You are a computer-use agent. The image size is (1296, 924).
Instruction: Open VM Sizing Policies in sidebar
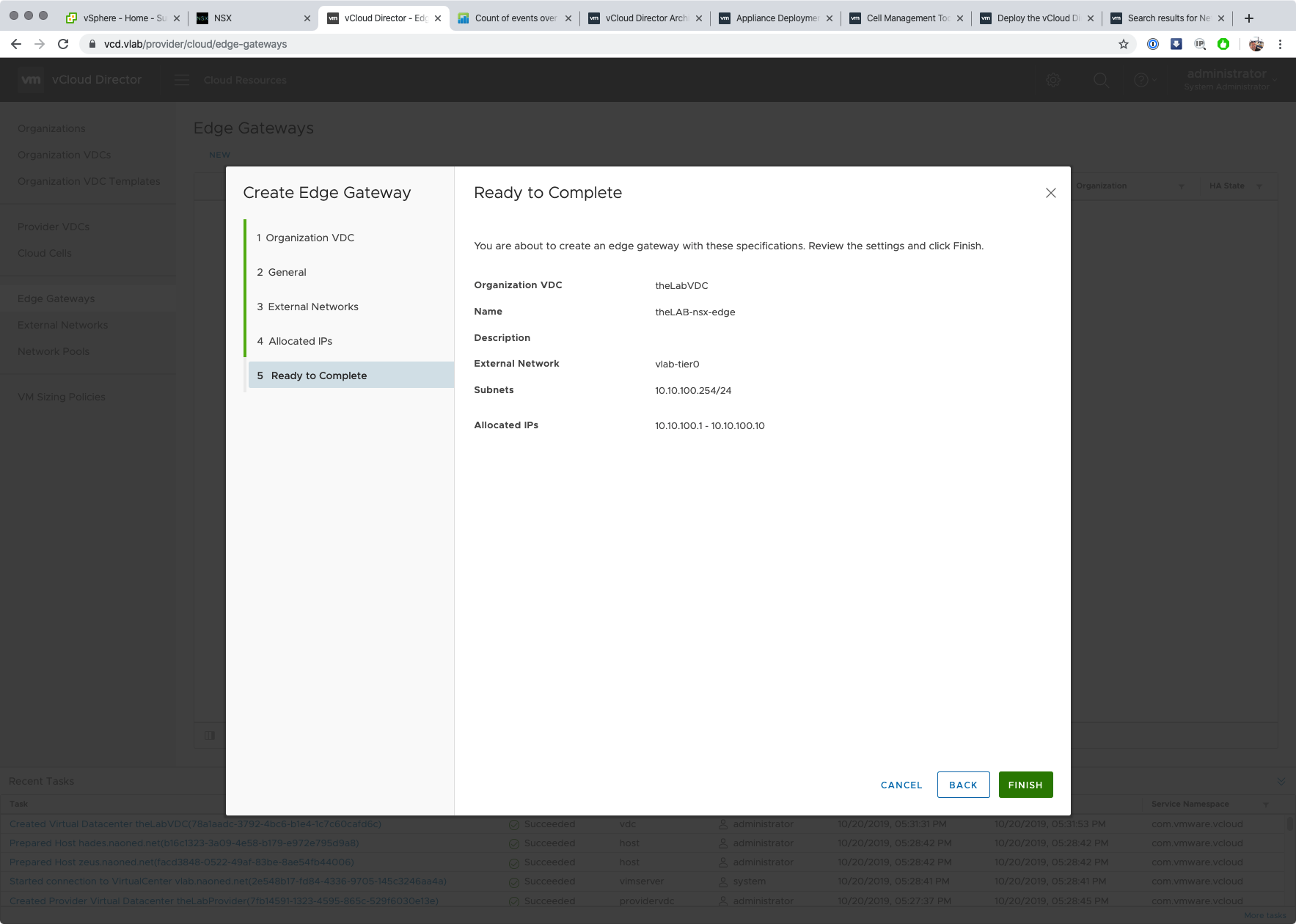coord(62,397)
